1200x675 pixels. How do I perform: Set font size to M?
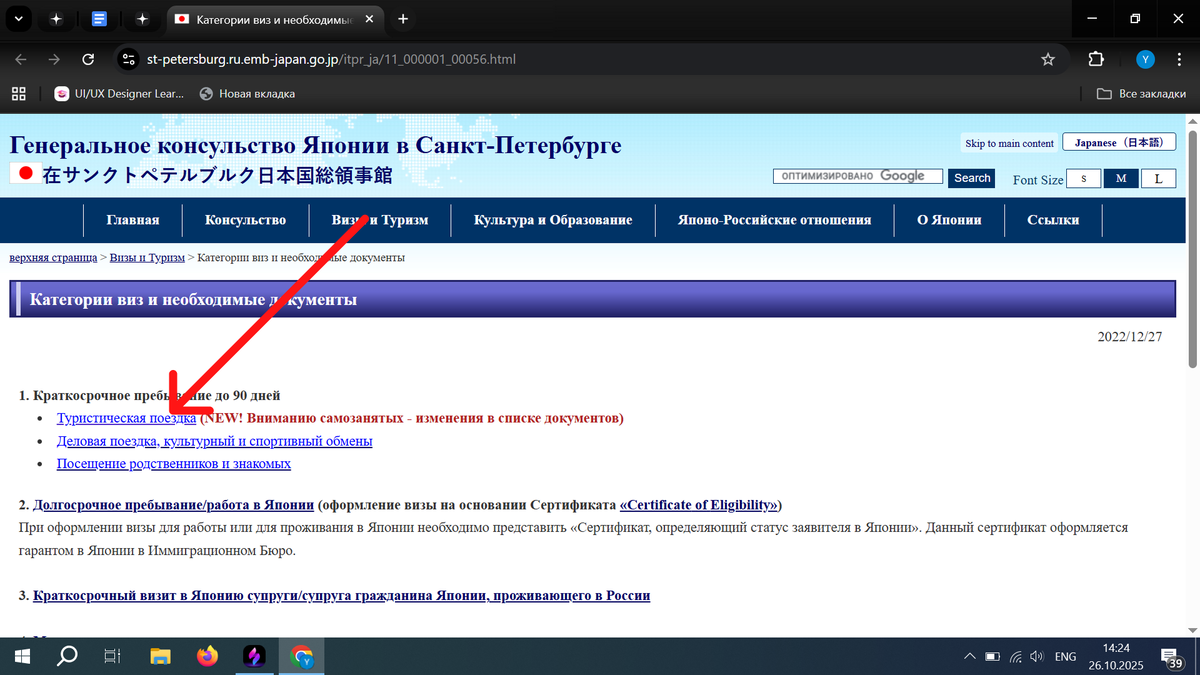click(x=1121, y=179)
